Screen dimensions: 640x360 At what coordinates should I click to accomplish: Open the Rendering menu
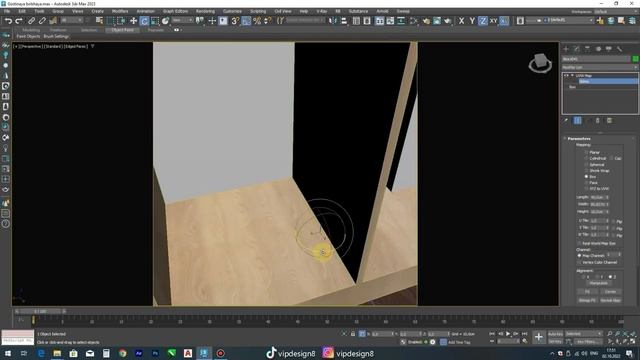pyautogui.click(x=205, y=11)
